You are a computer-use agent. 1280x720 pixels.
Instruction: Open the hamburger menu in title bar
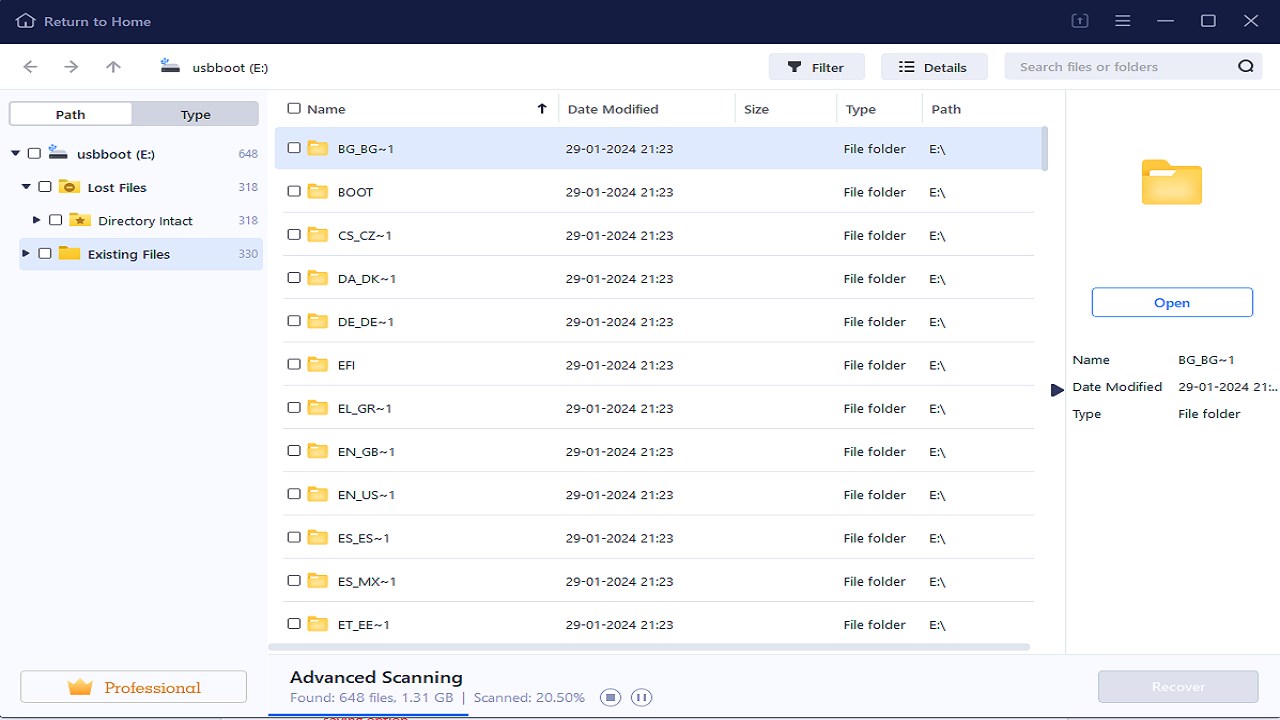[x=1123, y=21]
